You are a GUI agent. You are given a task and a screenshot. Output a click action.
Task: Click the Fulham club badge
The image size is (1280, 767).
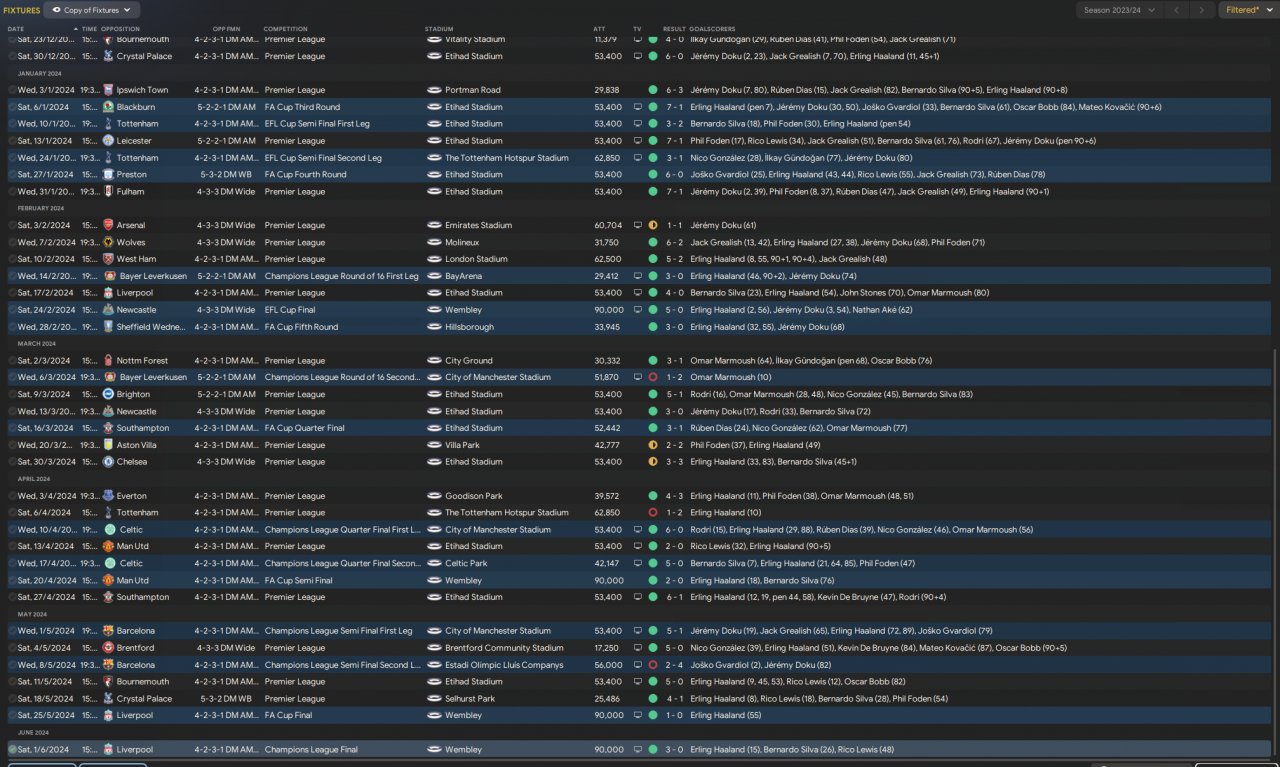point(109,192)
